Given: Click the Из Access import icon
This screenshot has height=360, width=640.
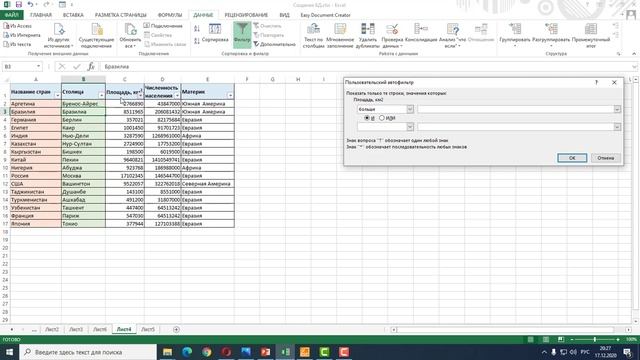Looking at the screenshot, I should click(x=17, y=26).
